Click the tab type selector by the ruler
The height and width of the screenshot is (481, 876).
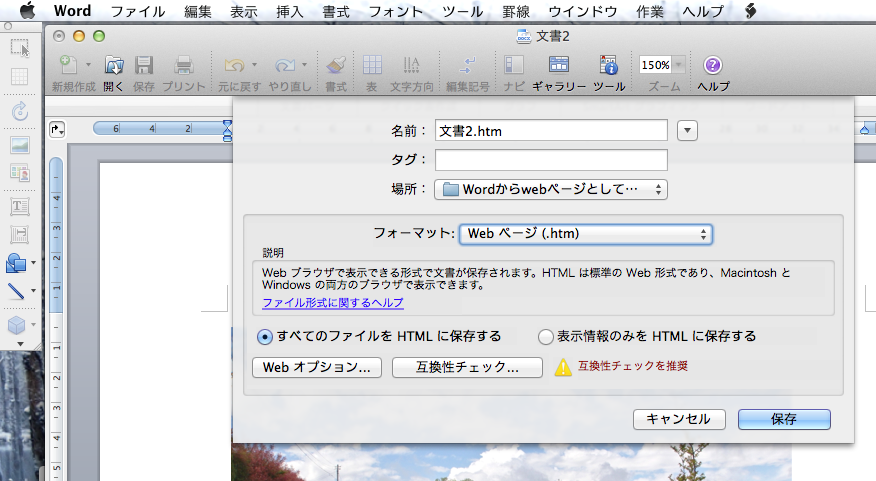57,130
